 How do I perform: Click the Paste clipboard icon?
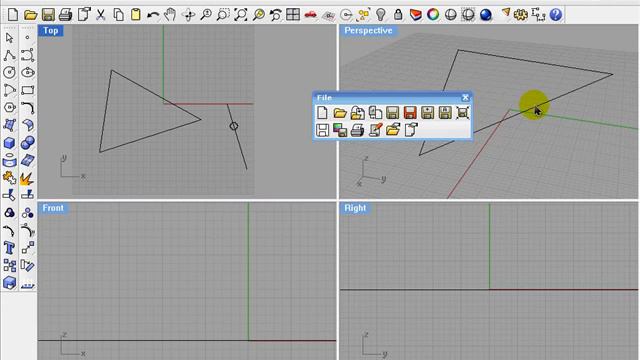[136, 15]
